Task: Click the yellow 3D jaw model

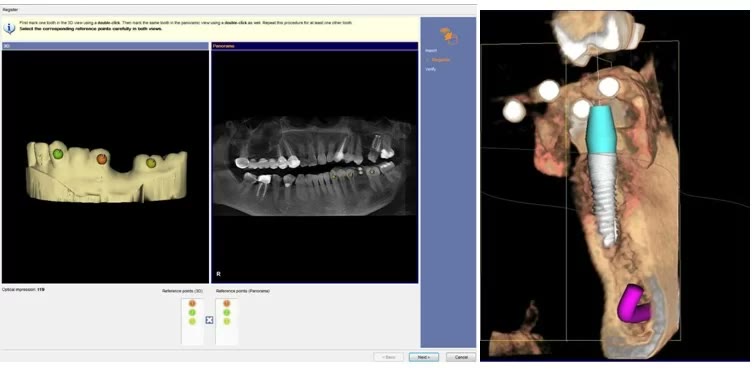Action: pyautogui.click(x=107, y=171)
